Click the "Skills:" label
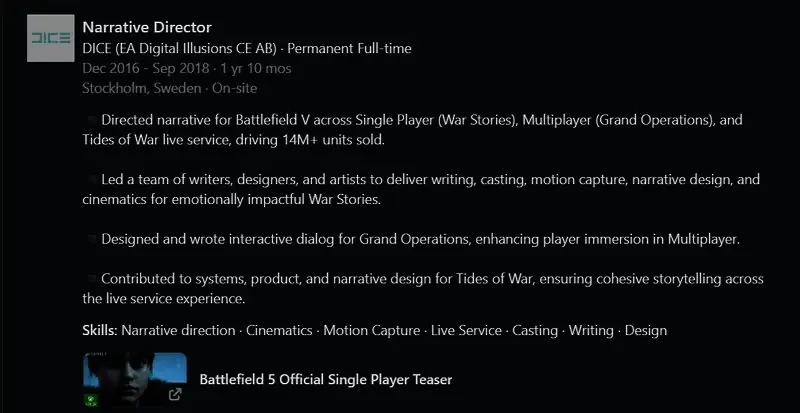Image resolution: width=800 pixels, height=413 pixels. point(100,330)
